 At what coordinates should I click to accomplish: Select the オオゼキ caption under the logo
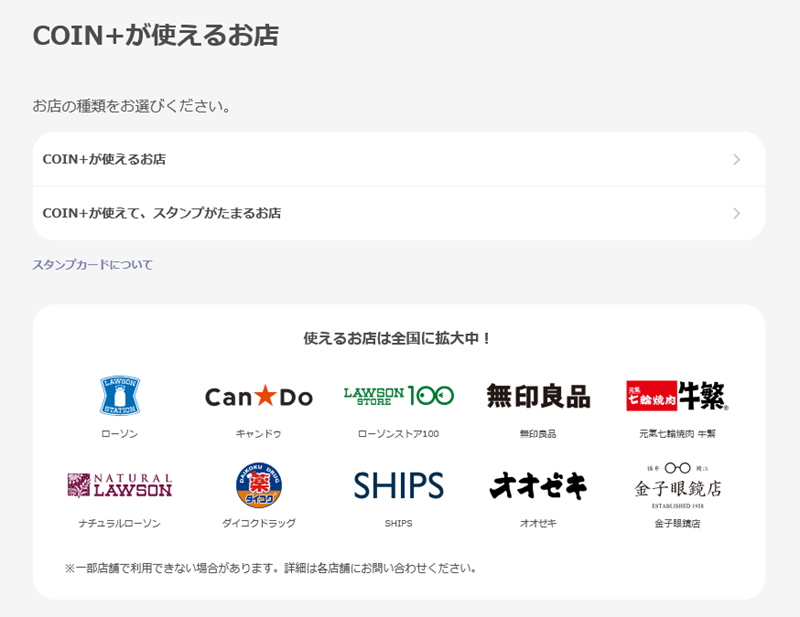click(538, 523)
